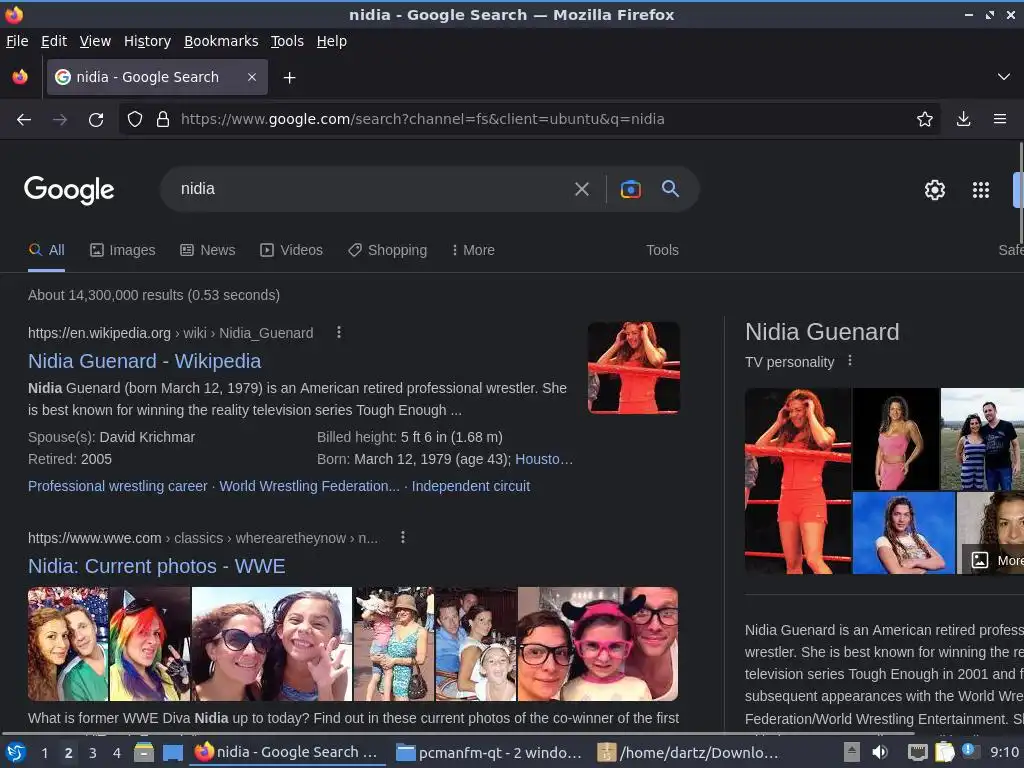
Task: Open the large red outfit panel image
Action: coord(798,481)
